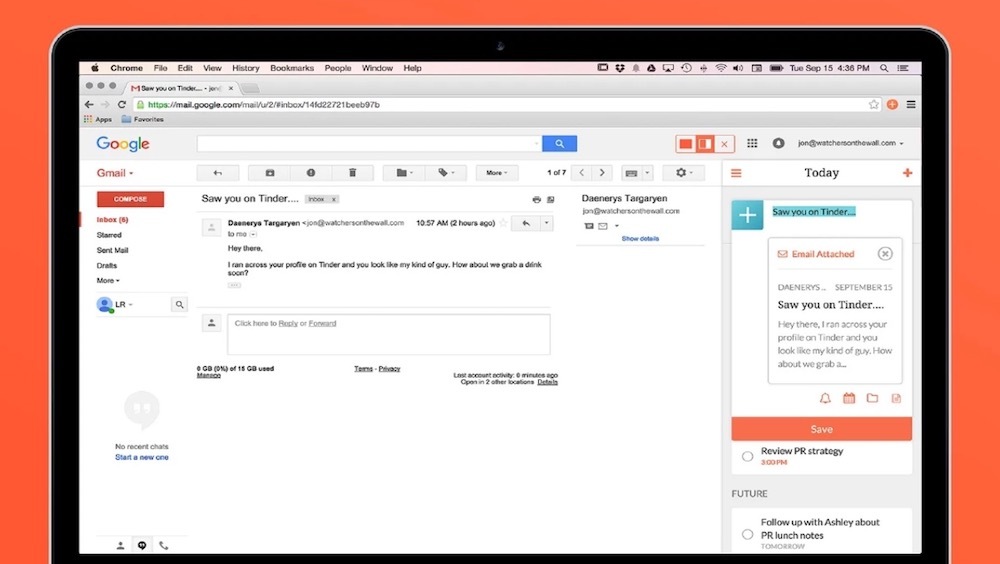
Task: Bookmark page with address bar star
Action: 873,104
